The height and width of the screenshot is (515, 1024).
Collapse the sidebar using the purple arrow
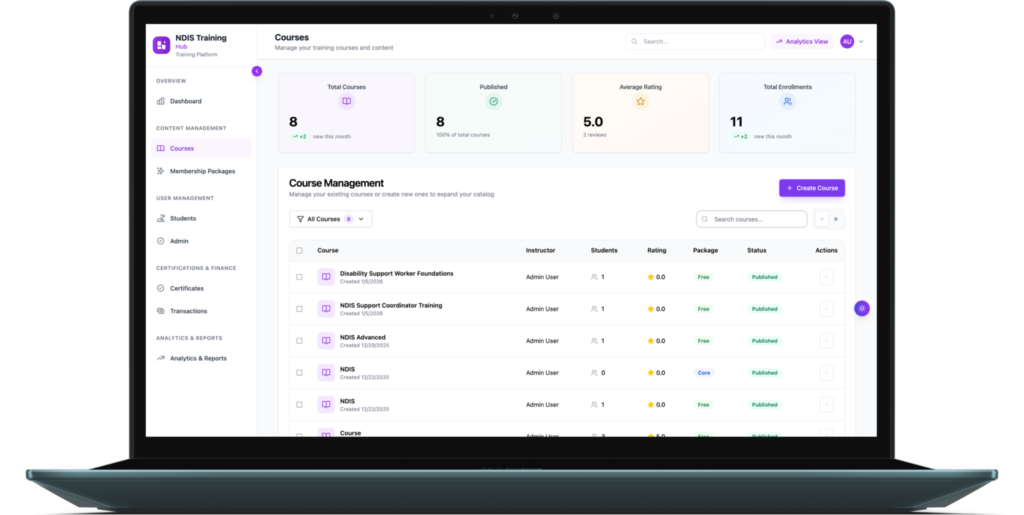(x=257, y=71)
